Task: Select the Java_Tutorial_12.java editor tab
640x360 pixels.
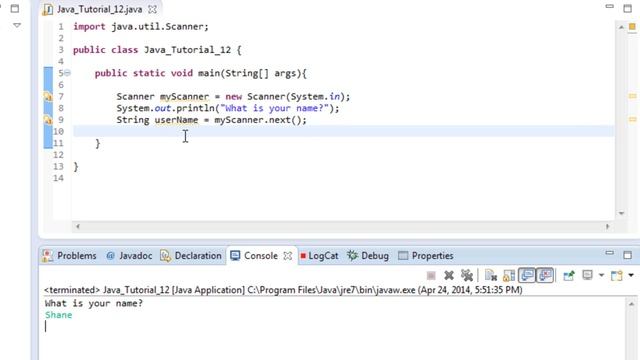Action: tap(99, 9)
